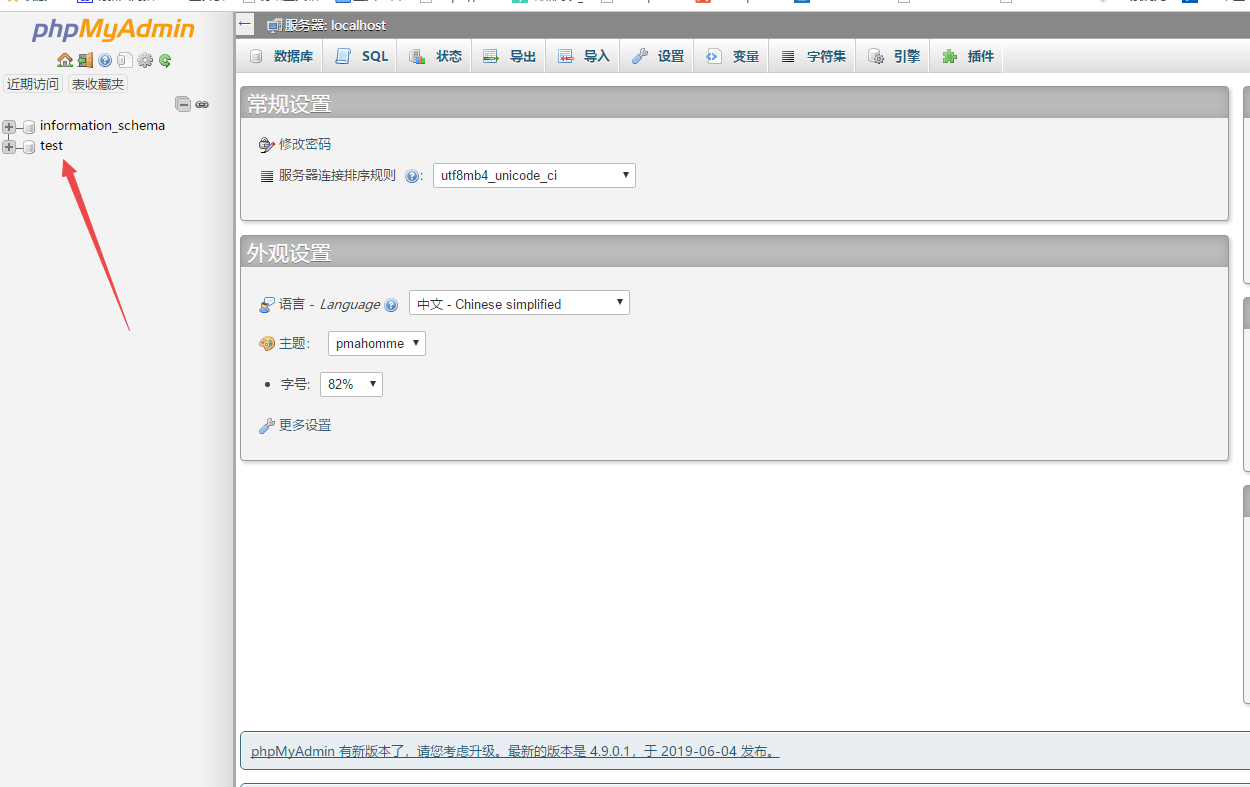This screenshot has width=1250, height=787.
Task: Open the server collation dropdown utf8mb4_unicode_ci
Action: (x=534, y=175)
